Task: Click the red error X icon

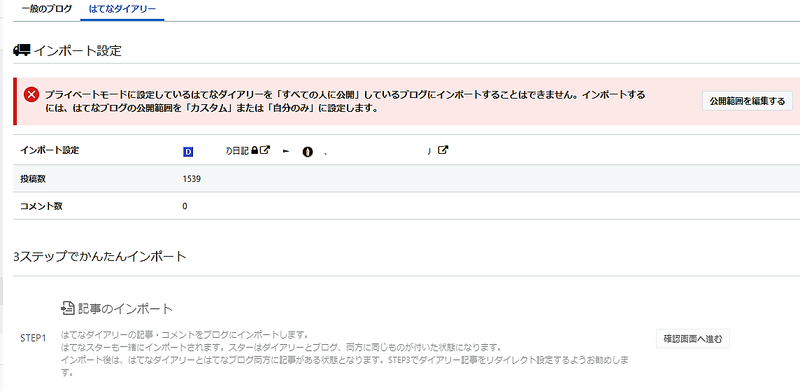Action: click(x=32, y=94)
